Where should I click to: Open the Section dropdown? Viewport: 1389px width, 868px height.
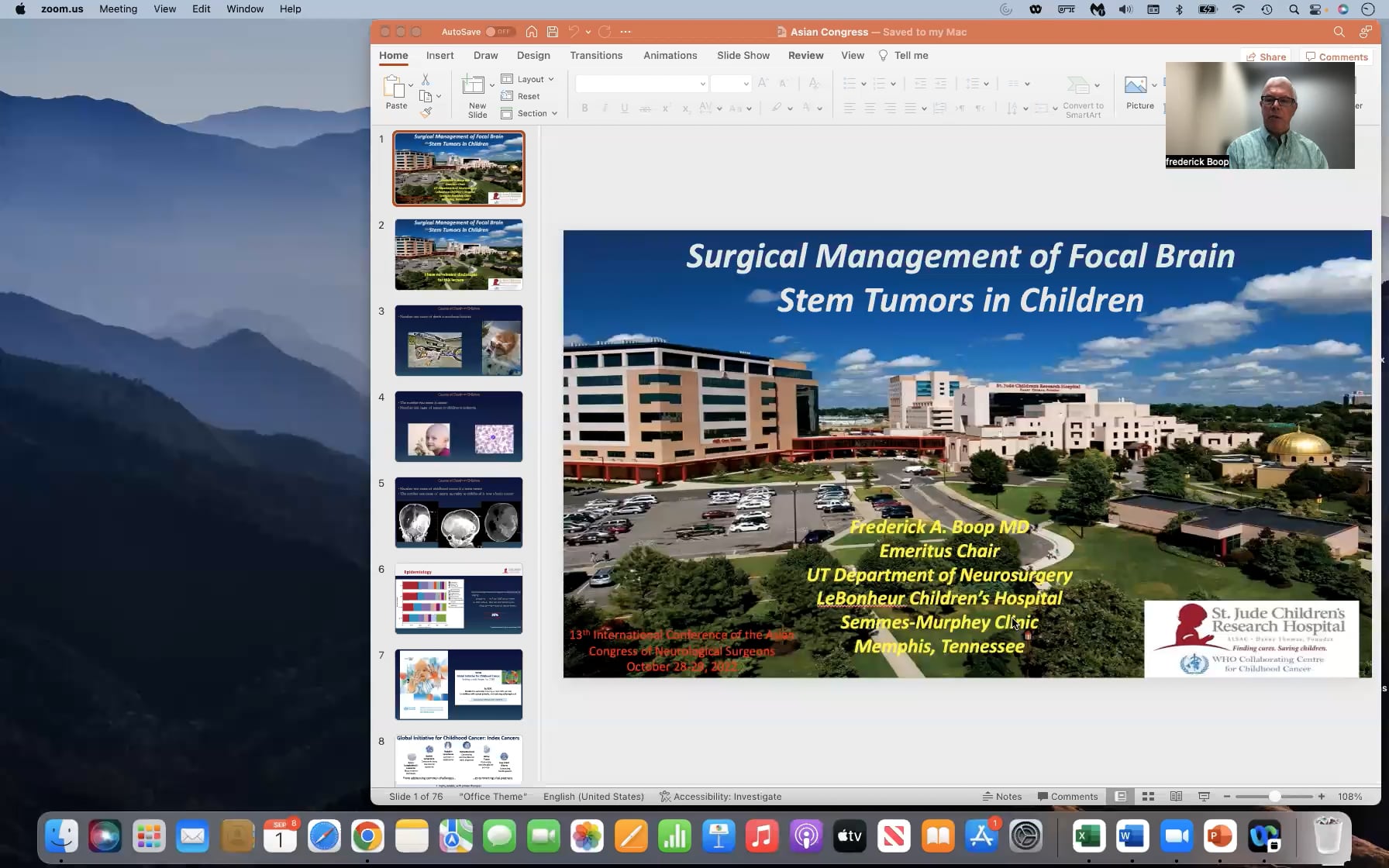tap(529, 113)
